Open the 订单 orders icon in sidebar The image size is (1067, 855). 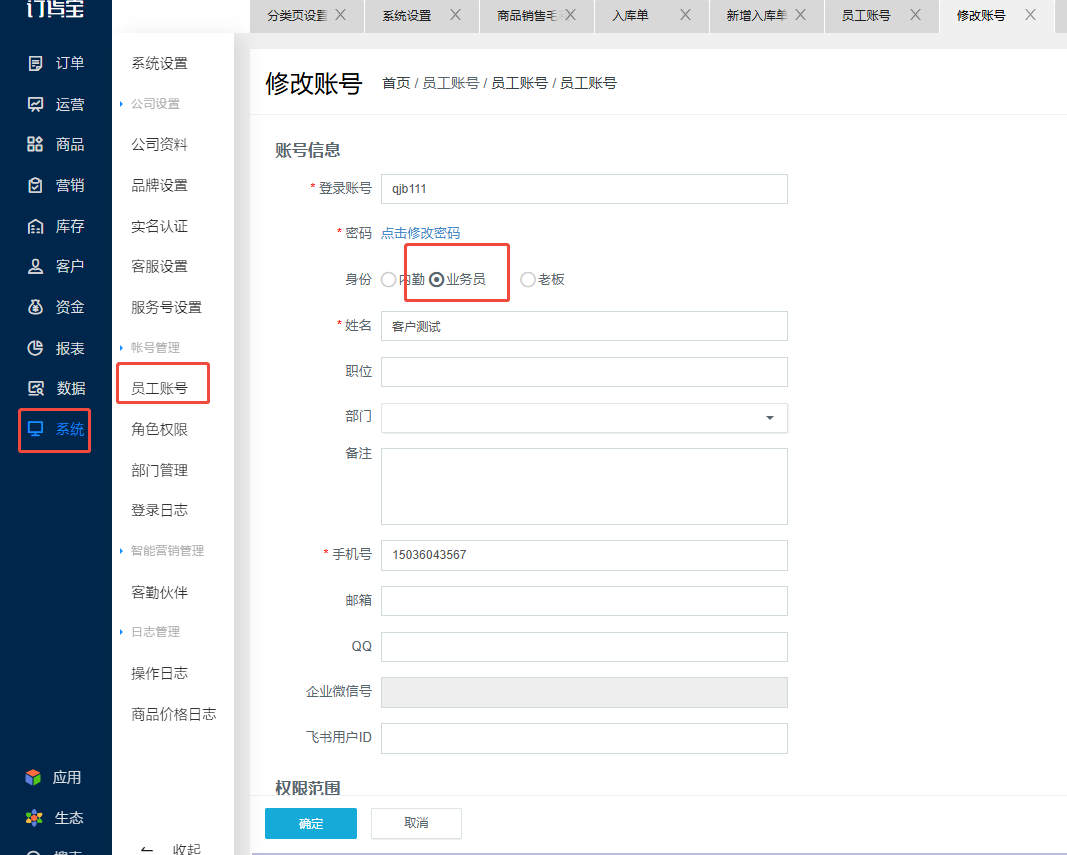[x=35, y=63]
